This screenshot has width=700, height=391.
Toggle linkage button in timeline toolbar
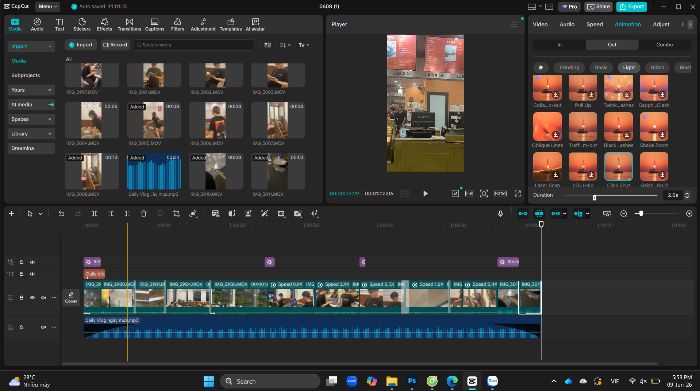(555, 214)
